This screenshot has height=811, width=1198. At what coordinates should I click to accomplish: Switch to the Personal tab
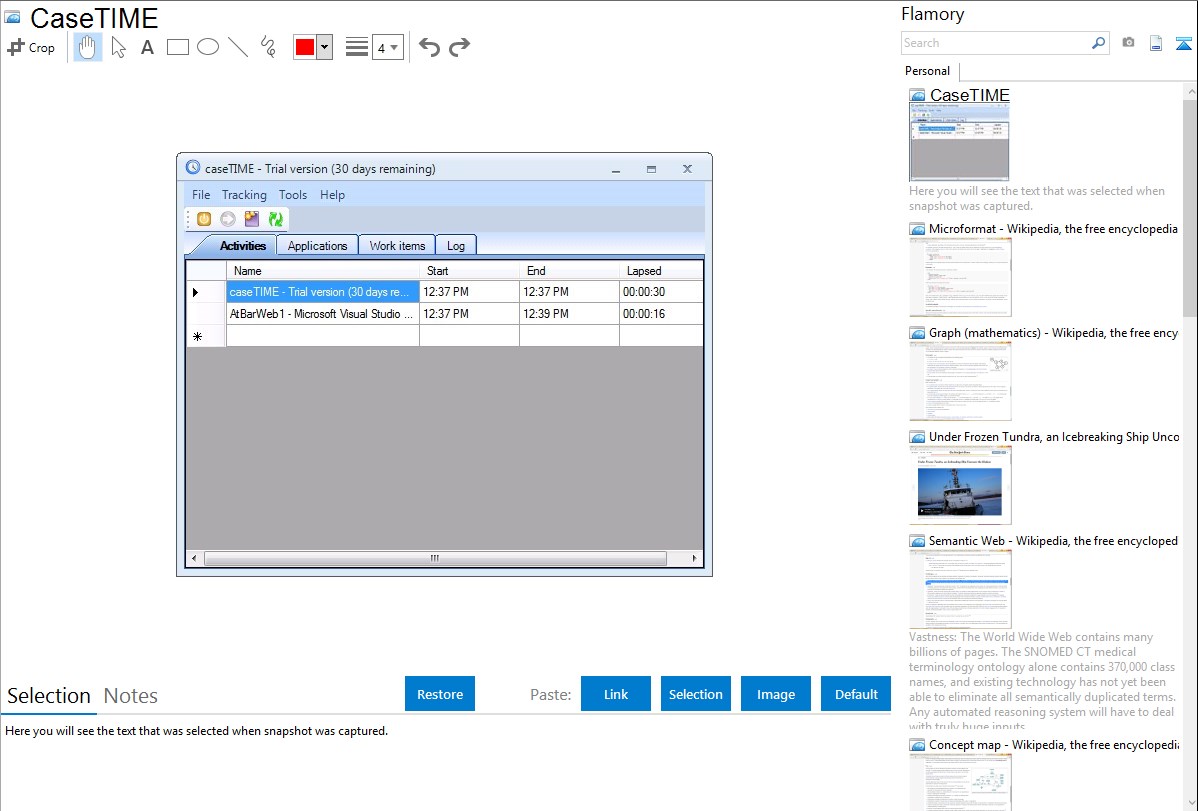[x=928, y=71]
